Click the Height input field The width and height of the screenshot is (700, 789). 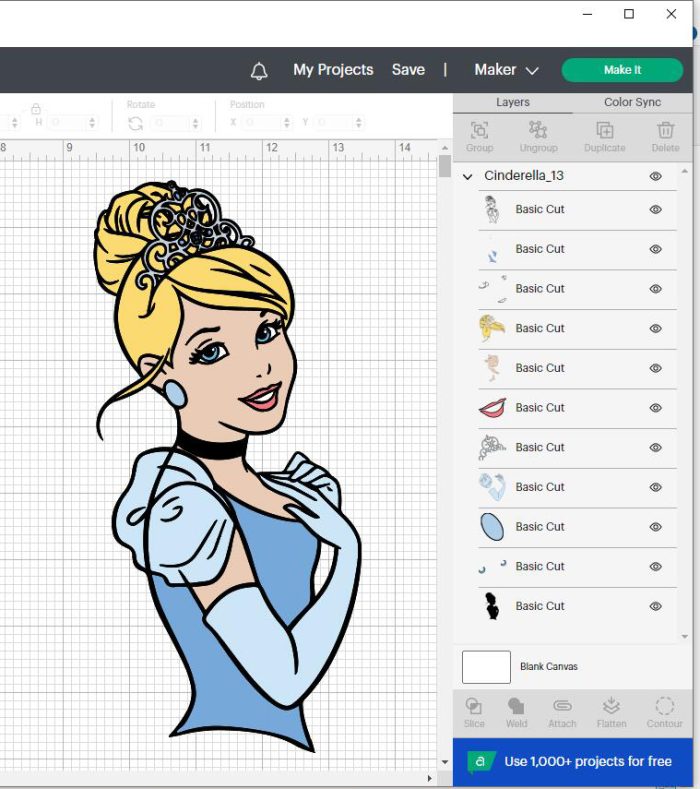tap(67, 122)
